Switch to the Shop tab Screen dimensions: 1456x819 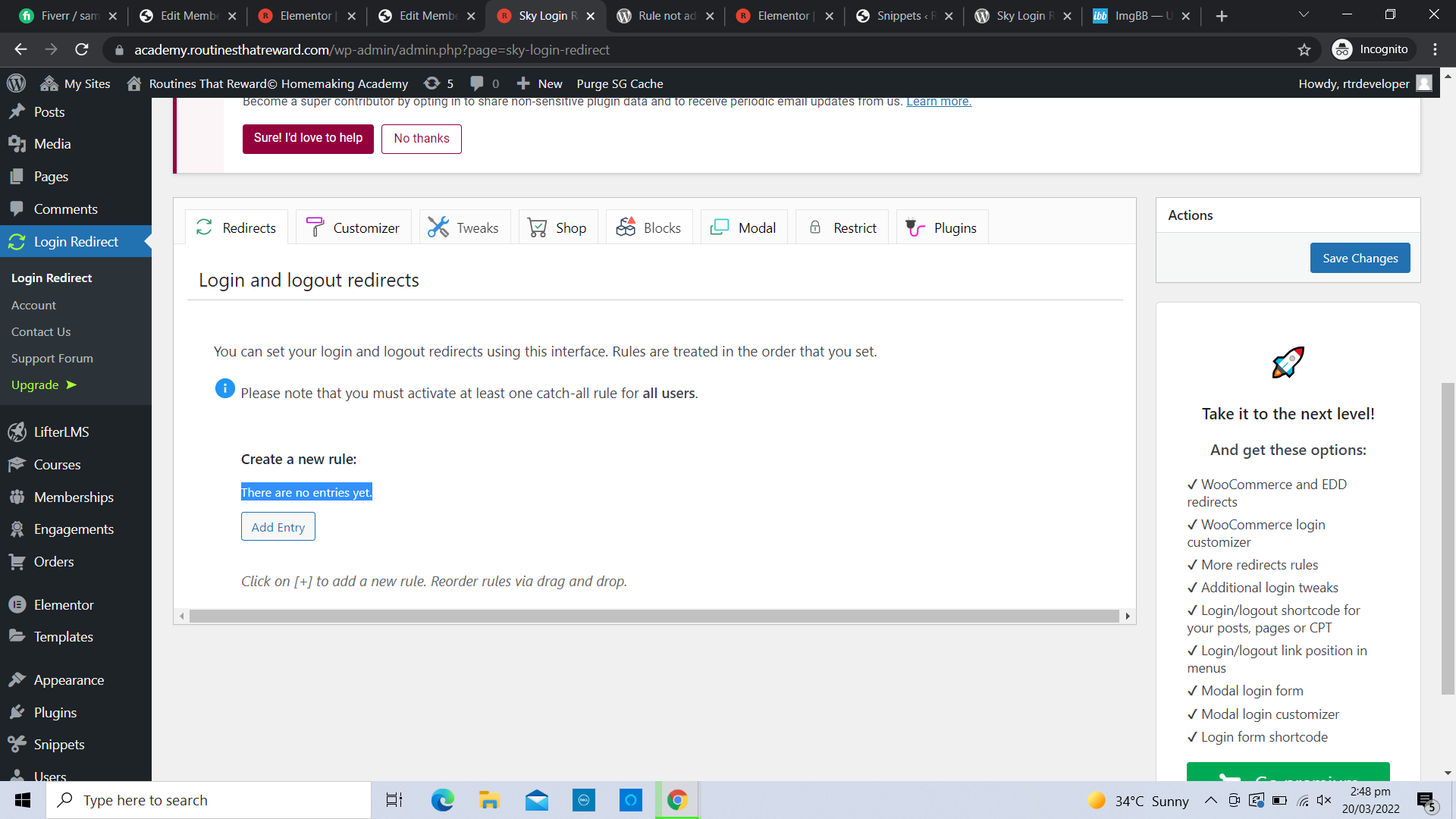(x=558, y=227)
